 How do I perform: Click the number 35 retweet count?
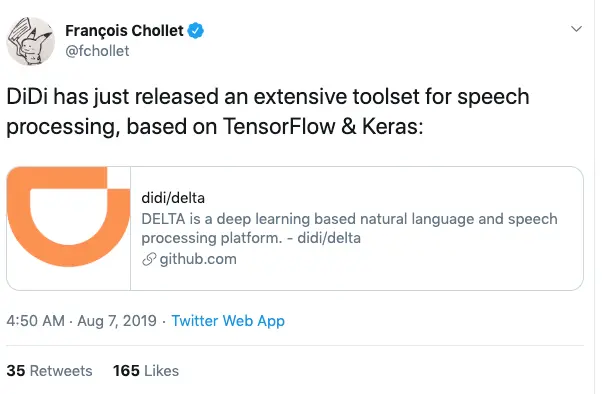pyautogui.click(x=16, y=371)
